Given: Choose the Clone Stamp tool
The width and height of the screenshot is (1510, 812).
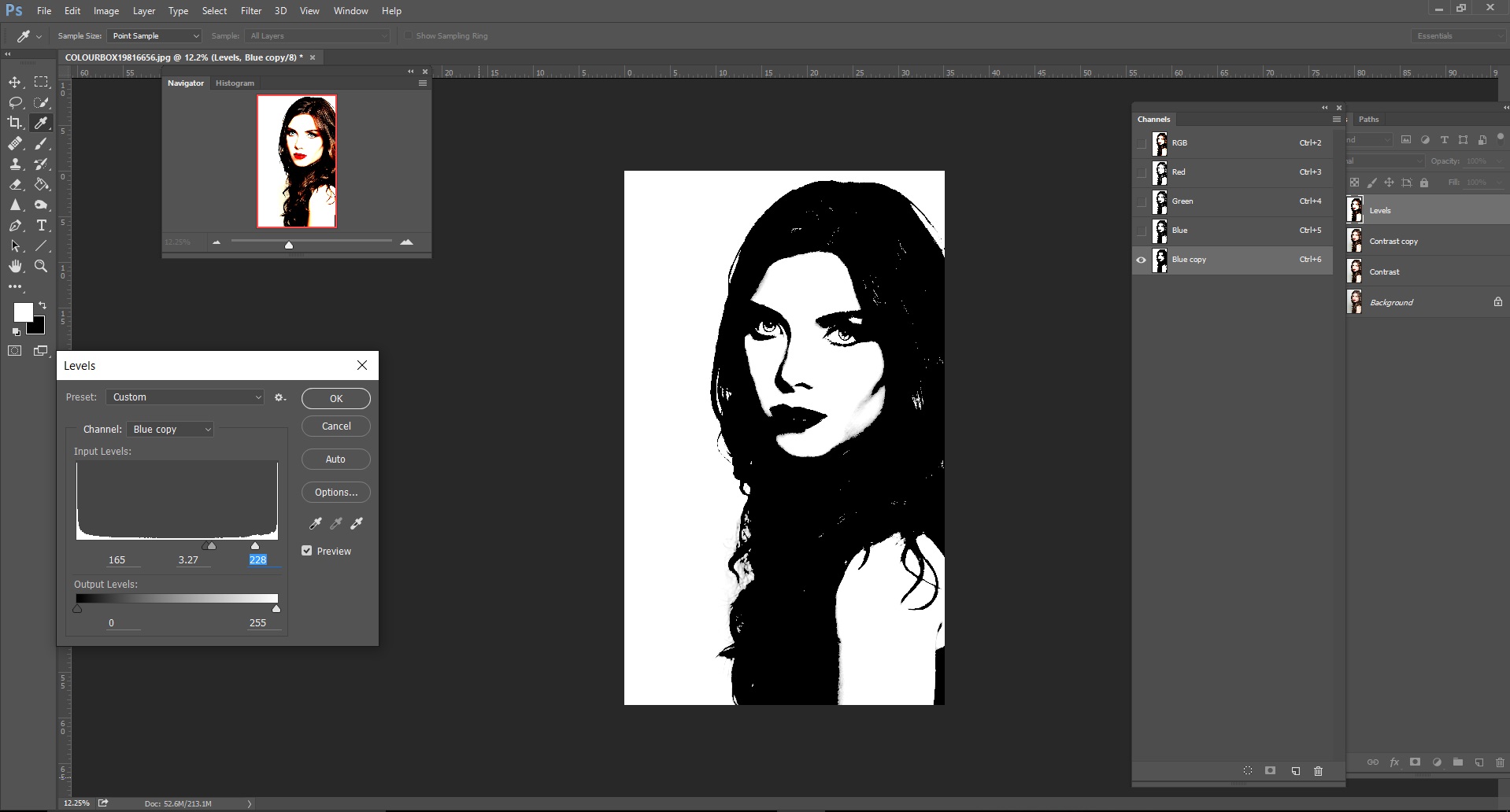Looking at the screenshot, I should tap(15, 164).
